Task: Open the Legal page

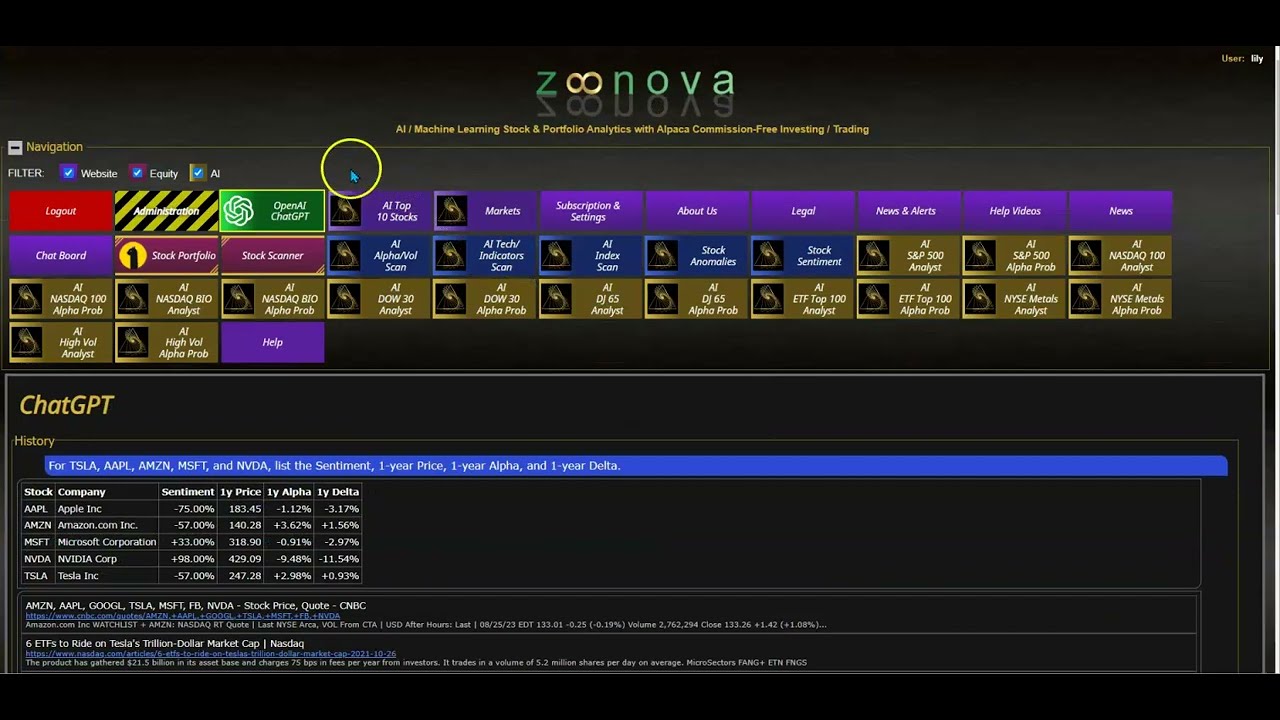Action: click(x=803, y=211)
